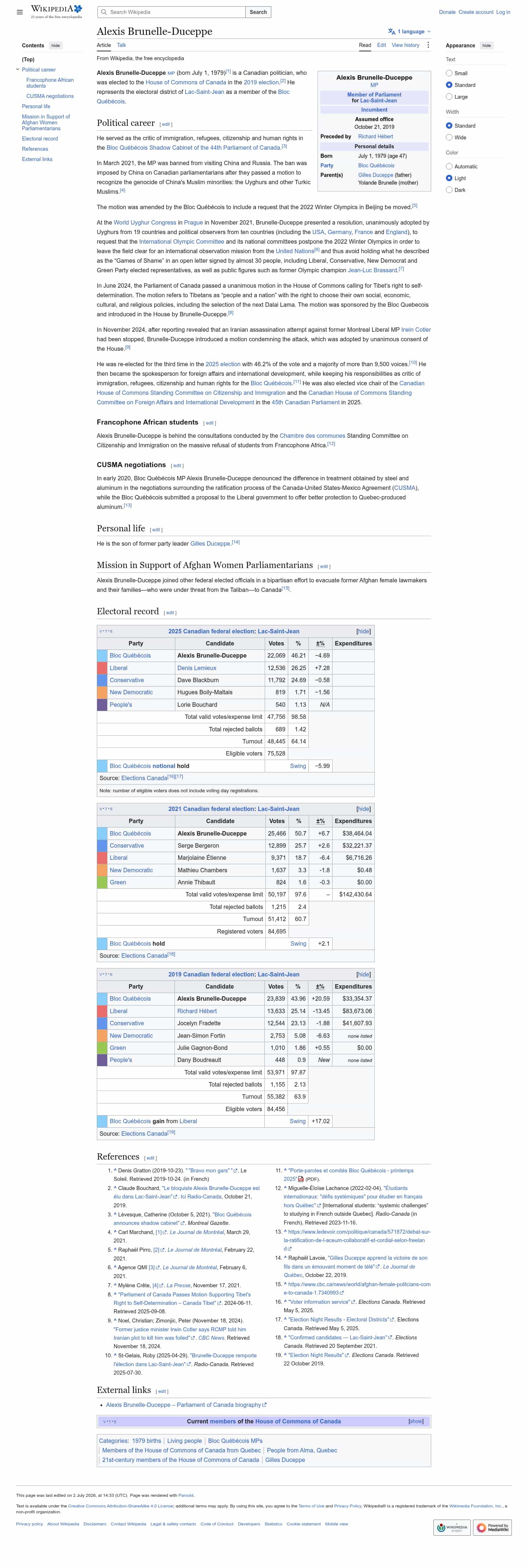The width and height of the screenshot is (528, 1568).
Task: Switch to the Talk tab
Action: tap(121, 45)
